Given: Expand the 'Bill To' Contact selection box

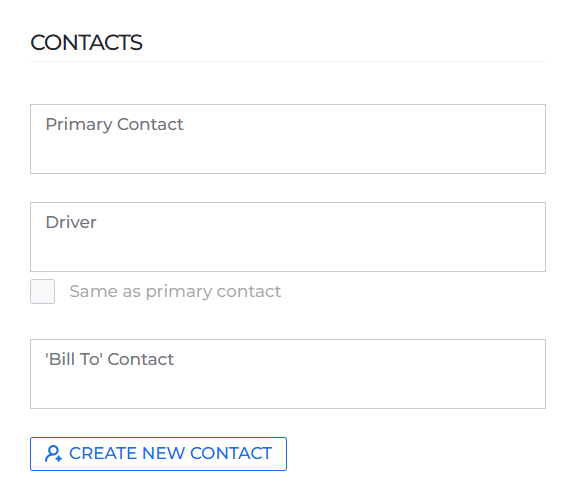Looking at the screenshot, I should [x=288, y=374].
